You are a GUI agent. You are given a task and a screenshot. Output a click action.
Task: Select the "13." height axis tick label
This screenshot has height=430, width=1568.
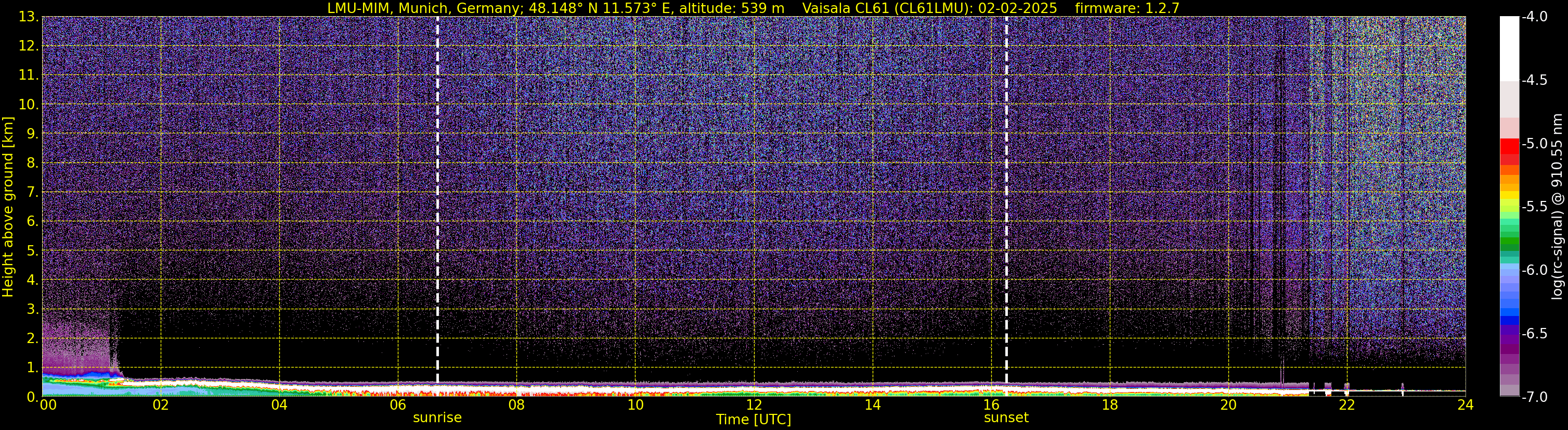(x=29, y=17)
